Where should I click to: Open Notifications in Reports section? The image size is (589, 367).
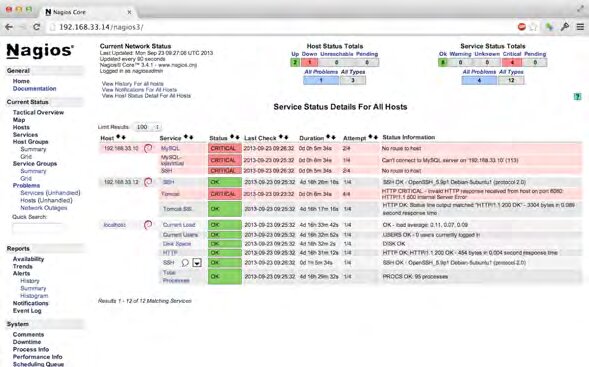point(31,303)
